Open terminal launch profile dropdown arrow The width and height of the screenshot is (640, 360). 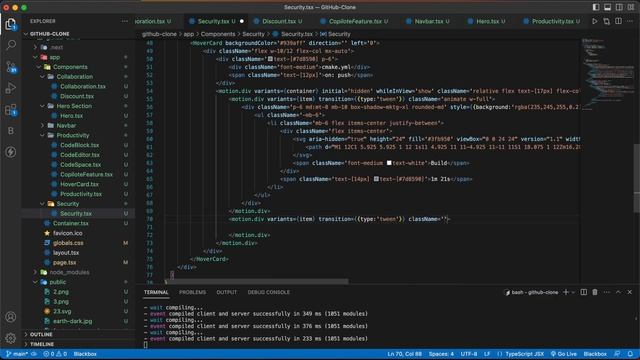click(573, 292)
